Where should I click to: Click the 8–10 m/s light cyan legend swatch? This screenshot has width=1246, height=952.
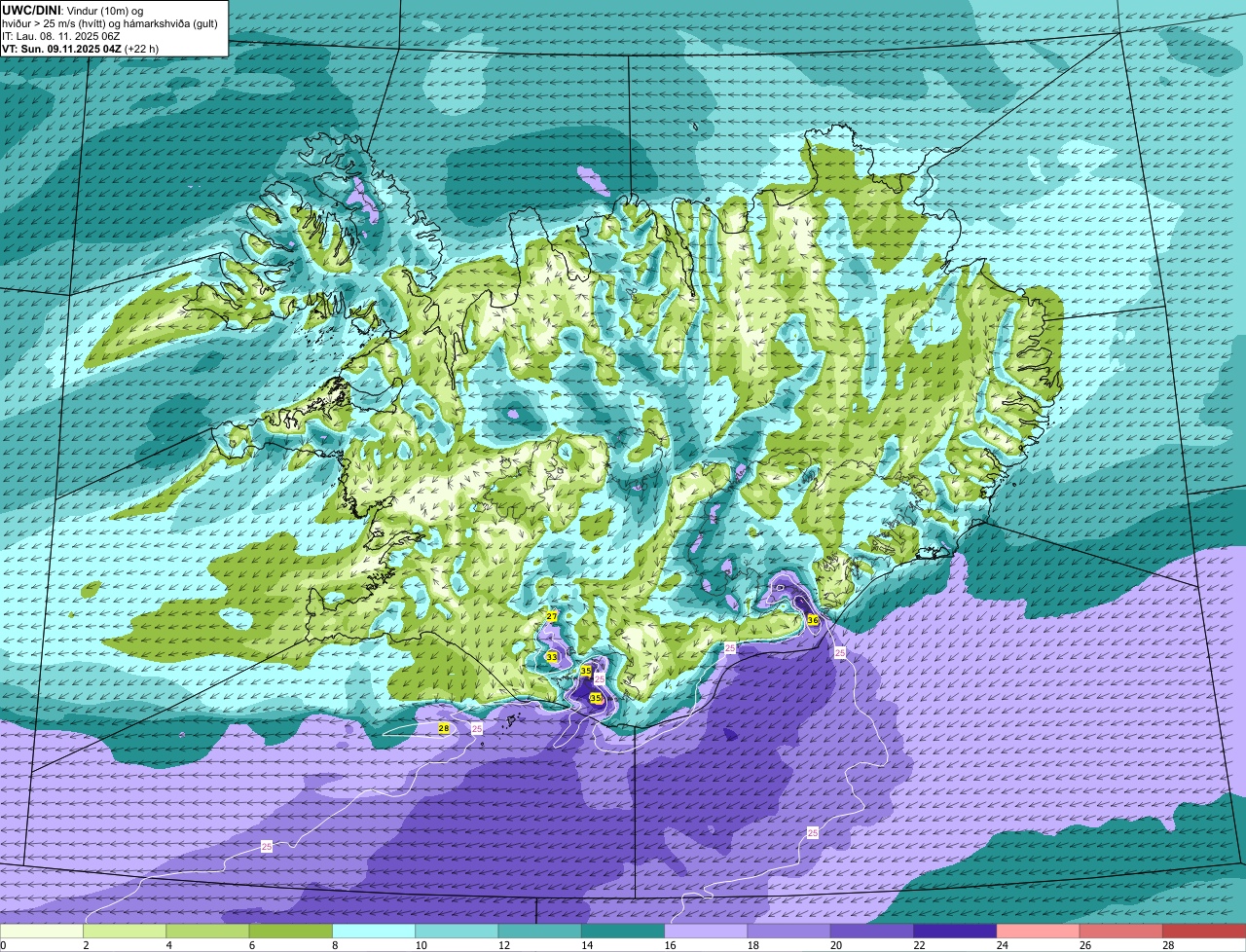click(x=374, y=931)
